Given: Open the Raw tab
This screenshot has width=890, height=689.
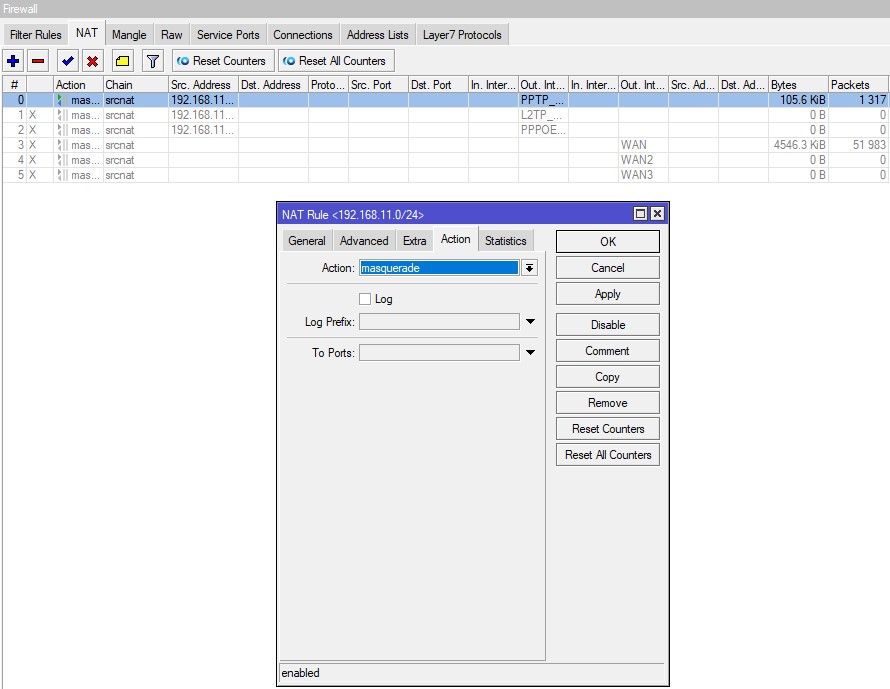Looking at the screenshot, I should [x=171, y=35].
